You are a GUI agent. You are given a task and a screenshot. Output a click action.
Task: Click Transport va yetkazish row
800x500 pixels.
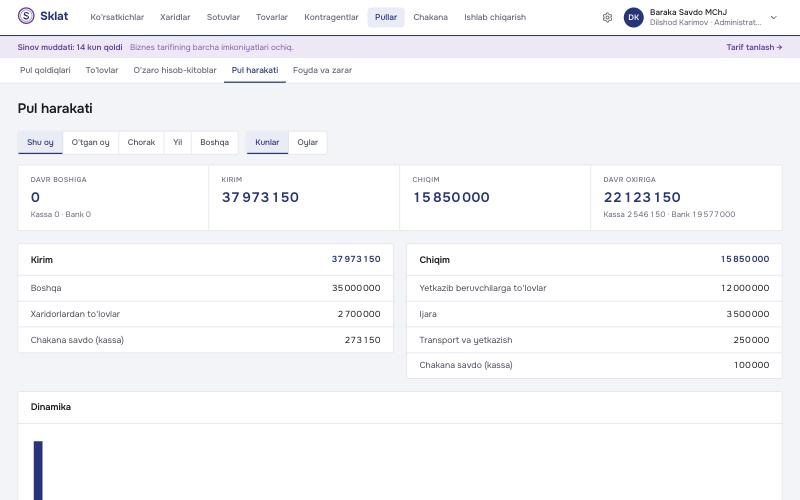click(x=594, y=340)
